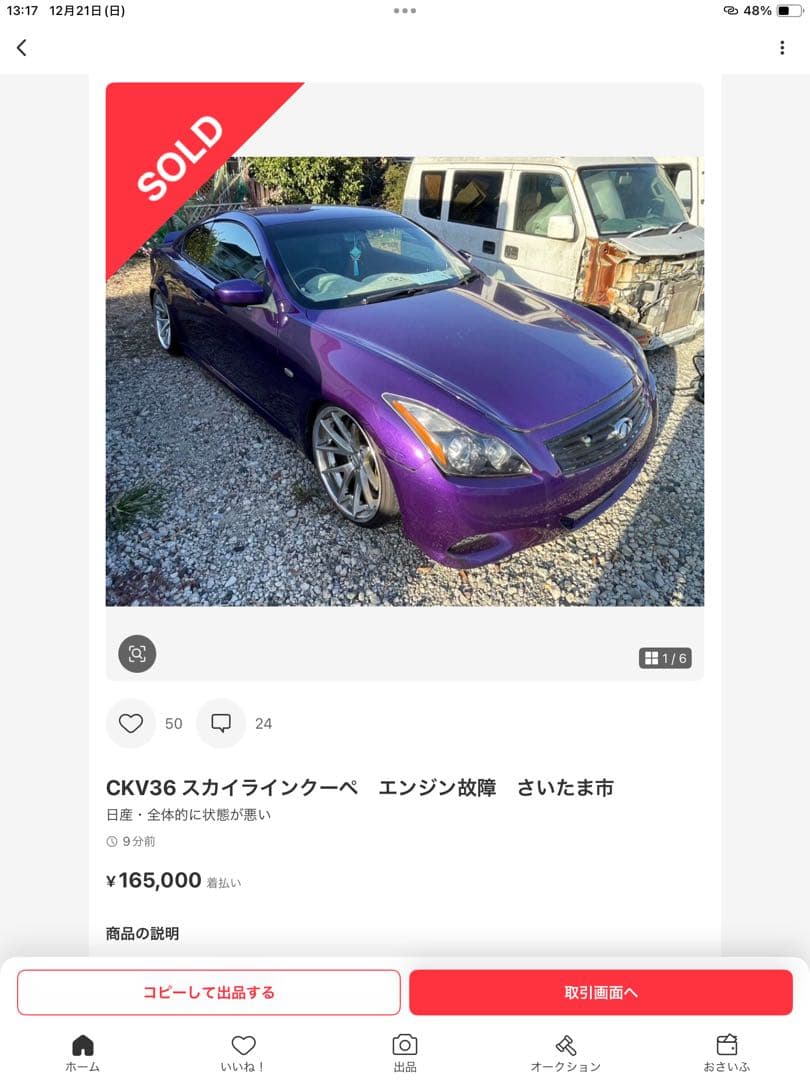This screenshot has height=1080, width=810.
Task: Open the 1/6 photo grid indicator
Action: coord(665,658)
